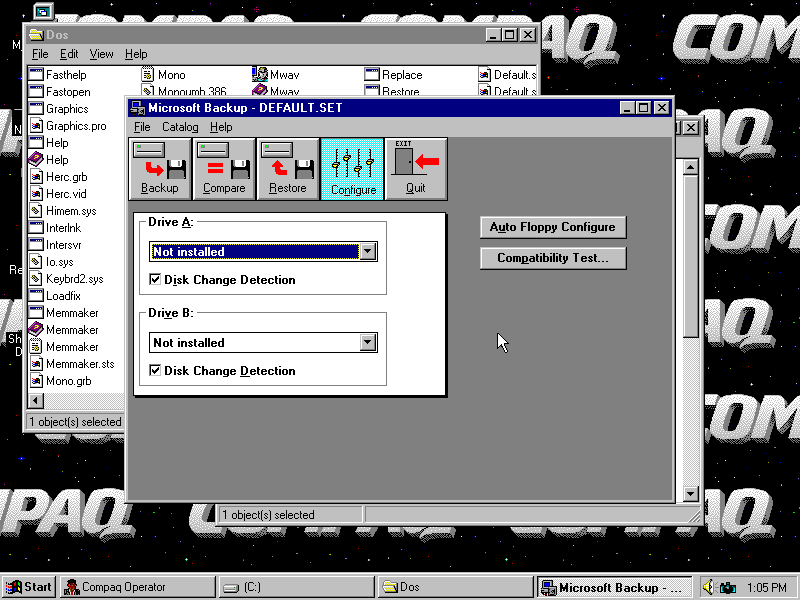Select the Interlnk program icon
Image resolution: width=800 pixels, height=600 pixels.
[x=36, y=228]
